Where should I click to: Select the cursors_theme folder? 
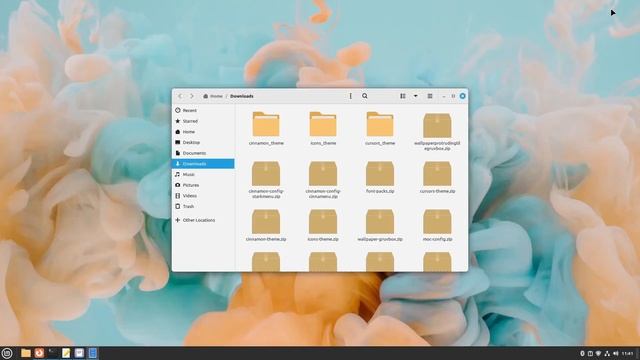tap(380, 128)
